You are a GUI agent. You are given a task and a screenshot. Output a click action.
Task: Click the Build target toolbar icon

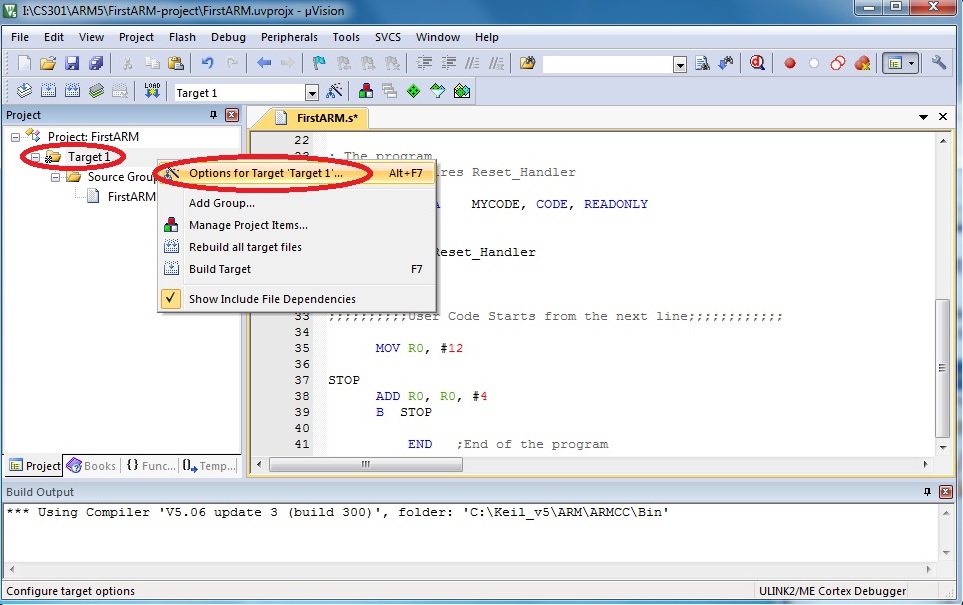click(48, 92)
